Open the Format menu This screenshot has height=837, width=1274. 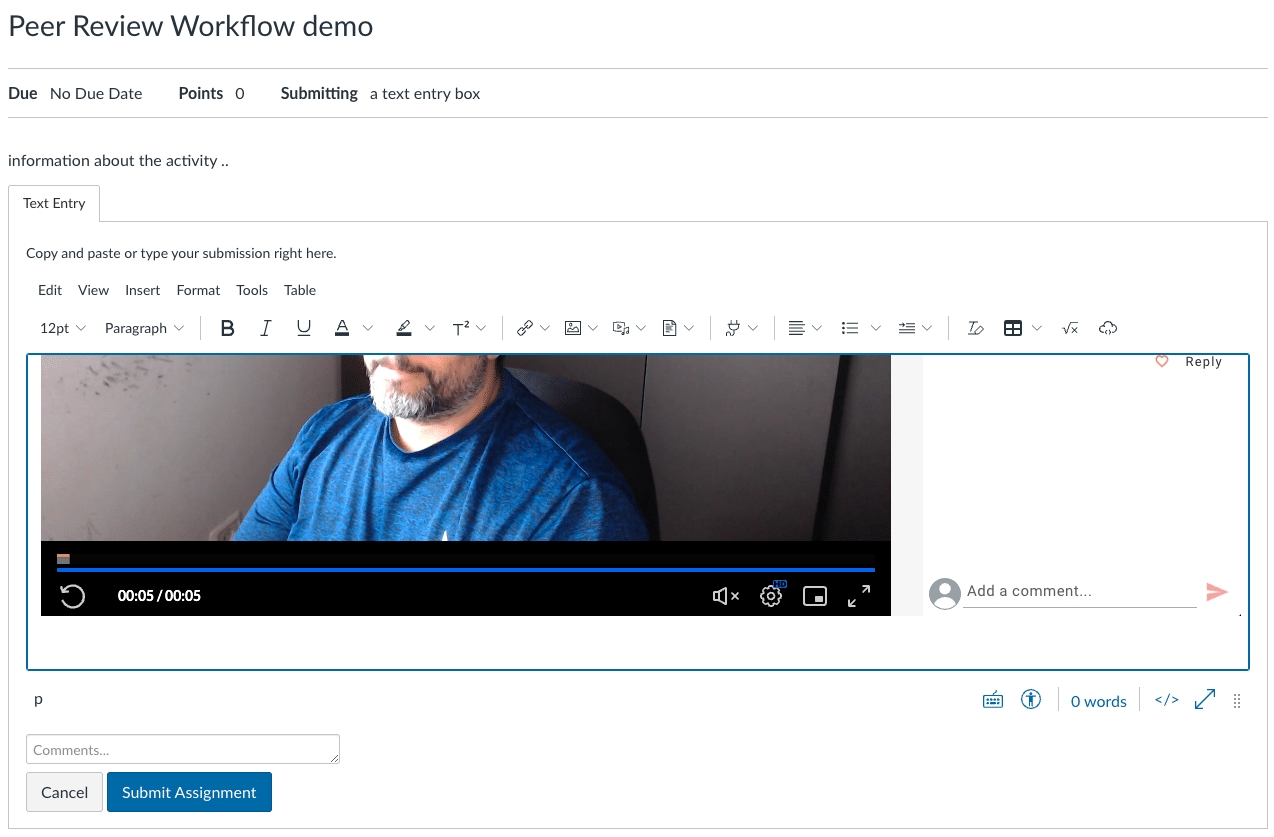tap(198, 290)
